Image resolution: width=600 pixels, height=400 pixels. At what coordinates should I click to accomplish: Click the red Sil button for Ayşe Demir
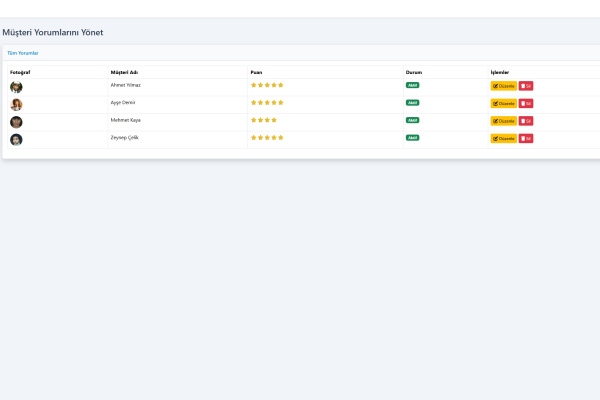(526, 103)
